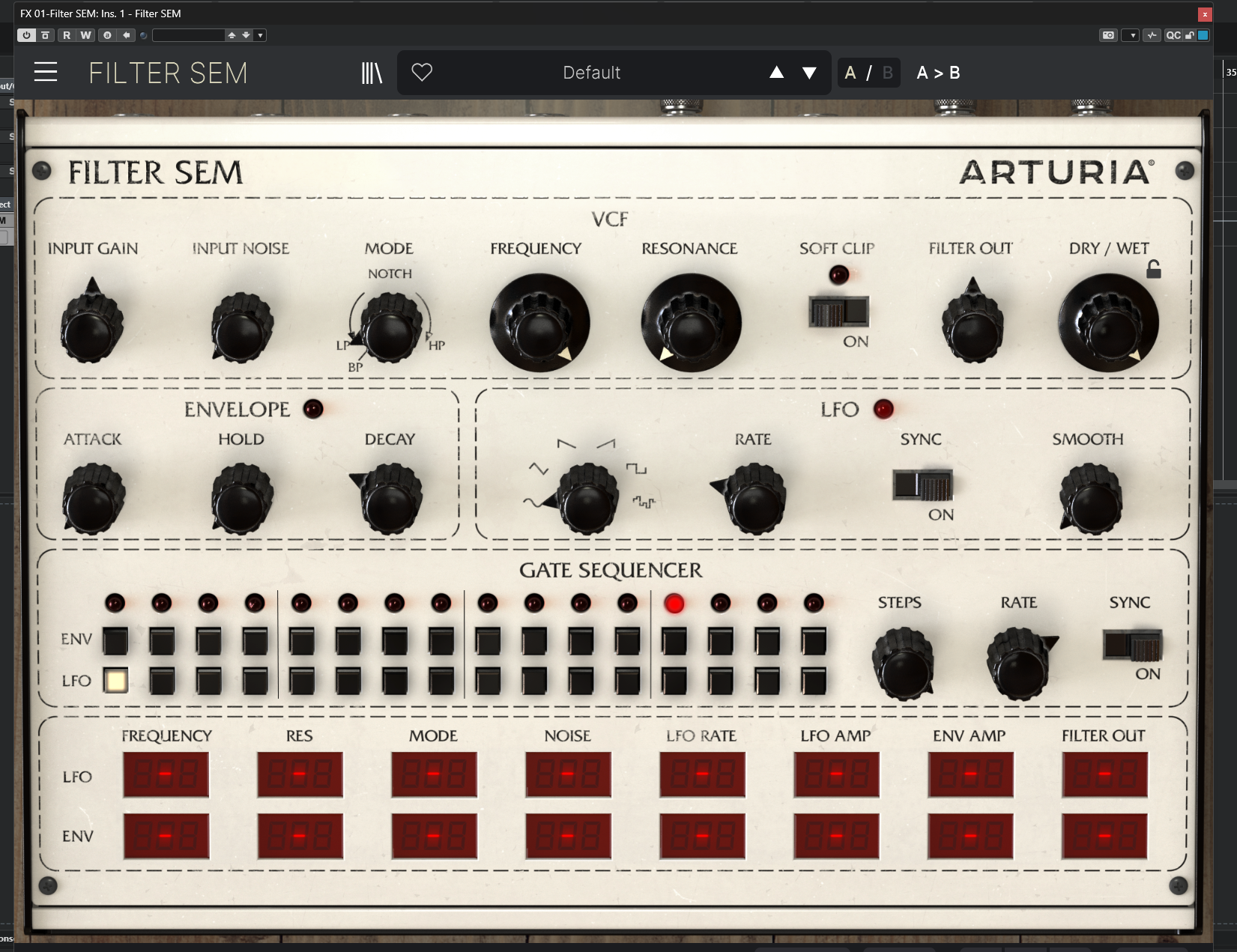
Task: Click the left arrow copy-setting icon
Action: (x=127, y=35)
